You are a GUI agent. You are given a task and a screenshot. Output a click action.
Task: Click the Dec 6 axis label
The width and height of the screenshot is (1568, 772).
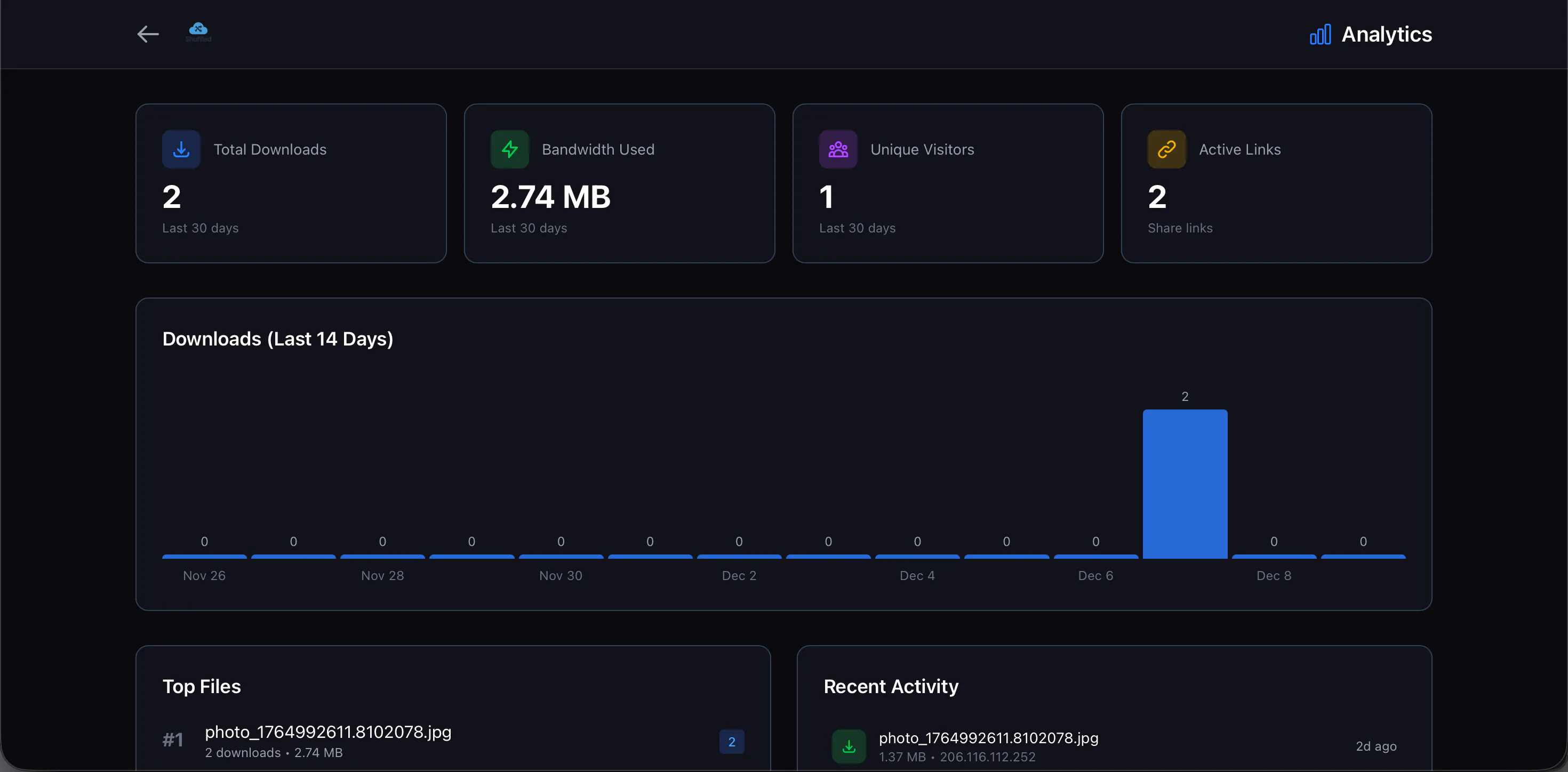(1095, 575)
